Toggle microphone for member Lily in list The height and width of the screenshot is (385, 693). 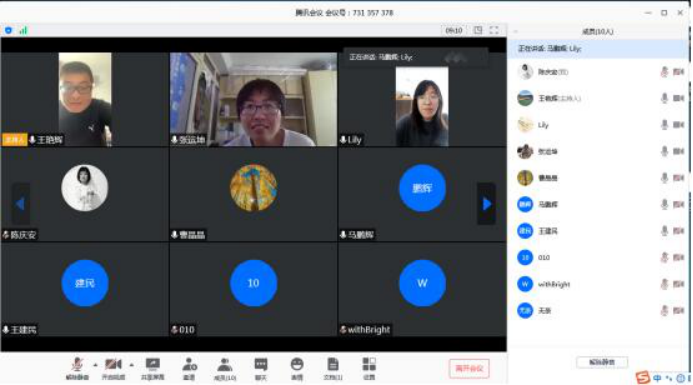click(x=664, y=125)
